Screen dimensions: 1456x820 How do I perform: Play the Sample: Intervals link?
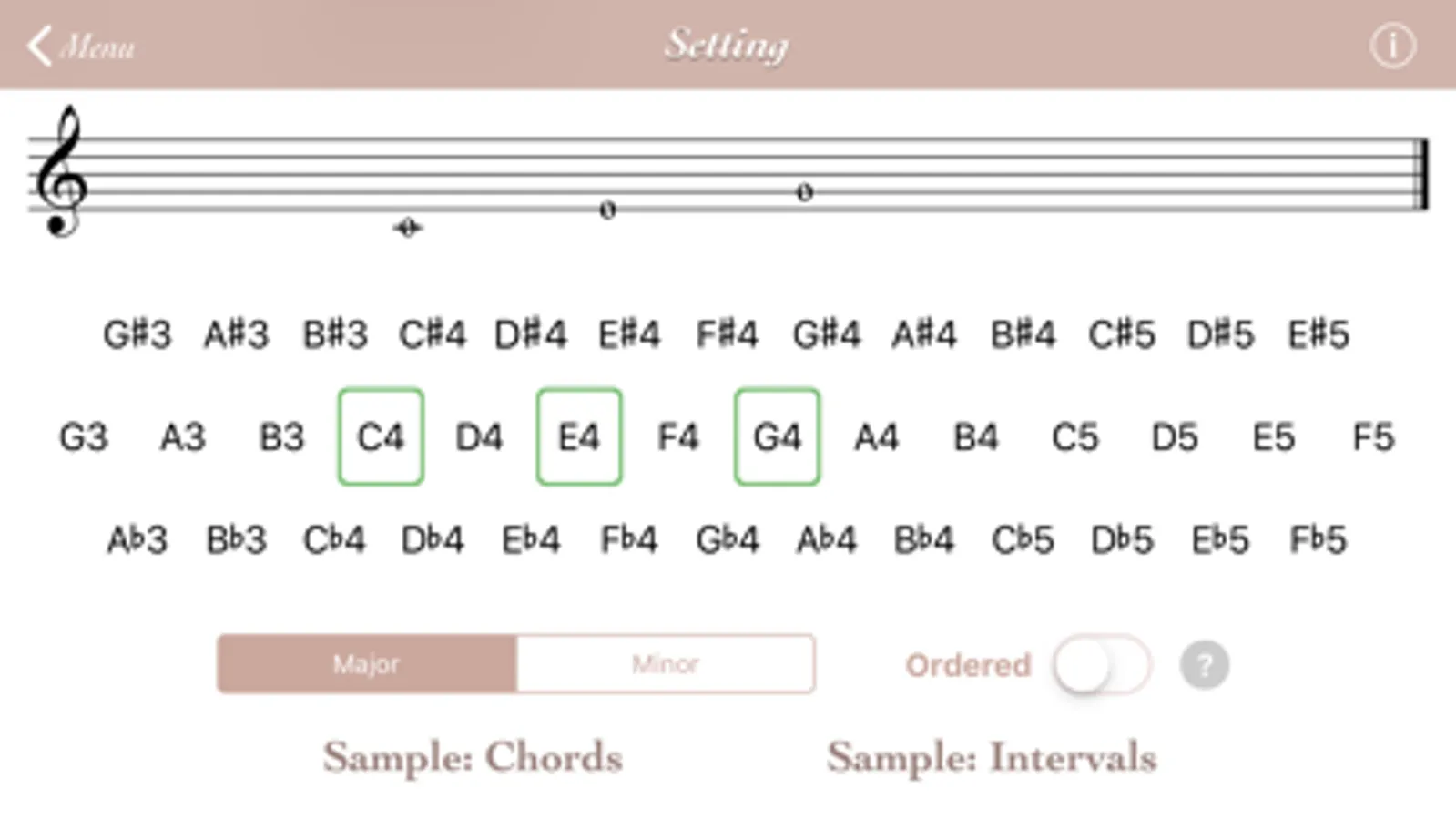(x=992, y=758)
